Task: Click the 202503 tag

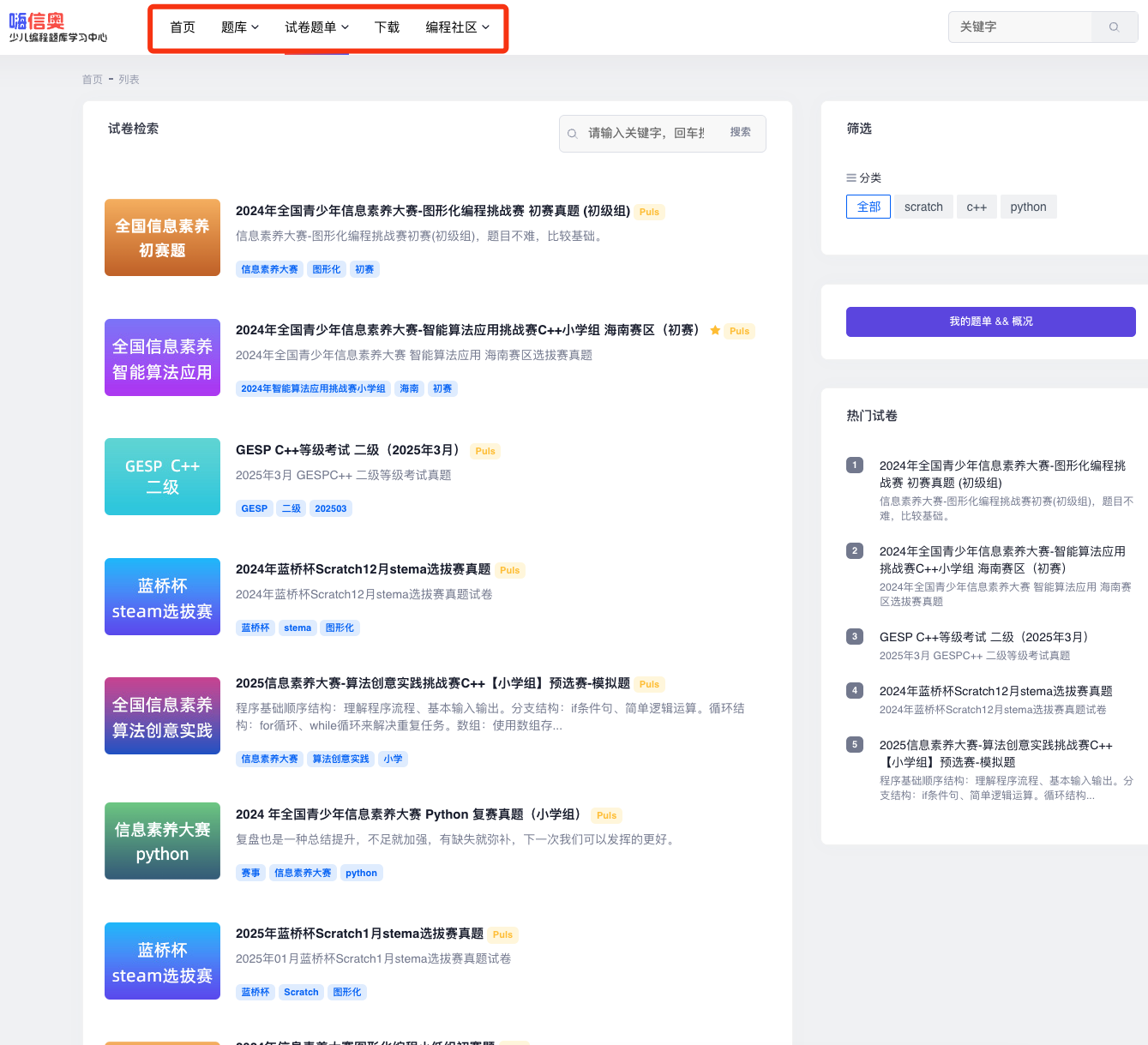Action: (331, 508)
